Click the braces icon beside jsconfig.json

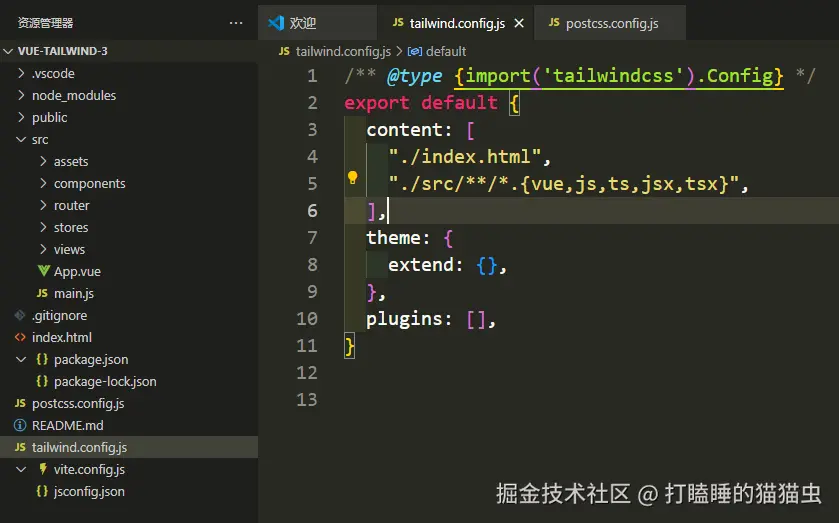tap(42, 491)
